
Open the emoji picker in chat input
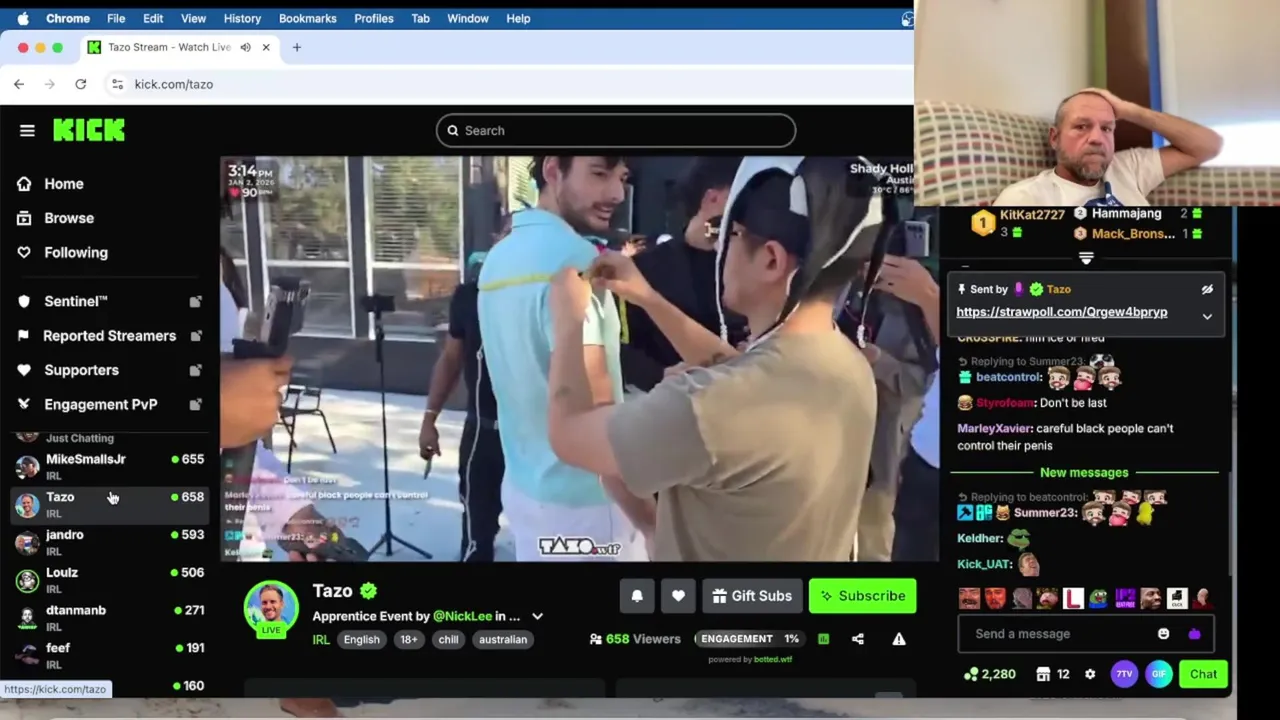1163,634
